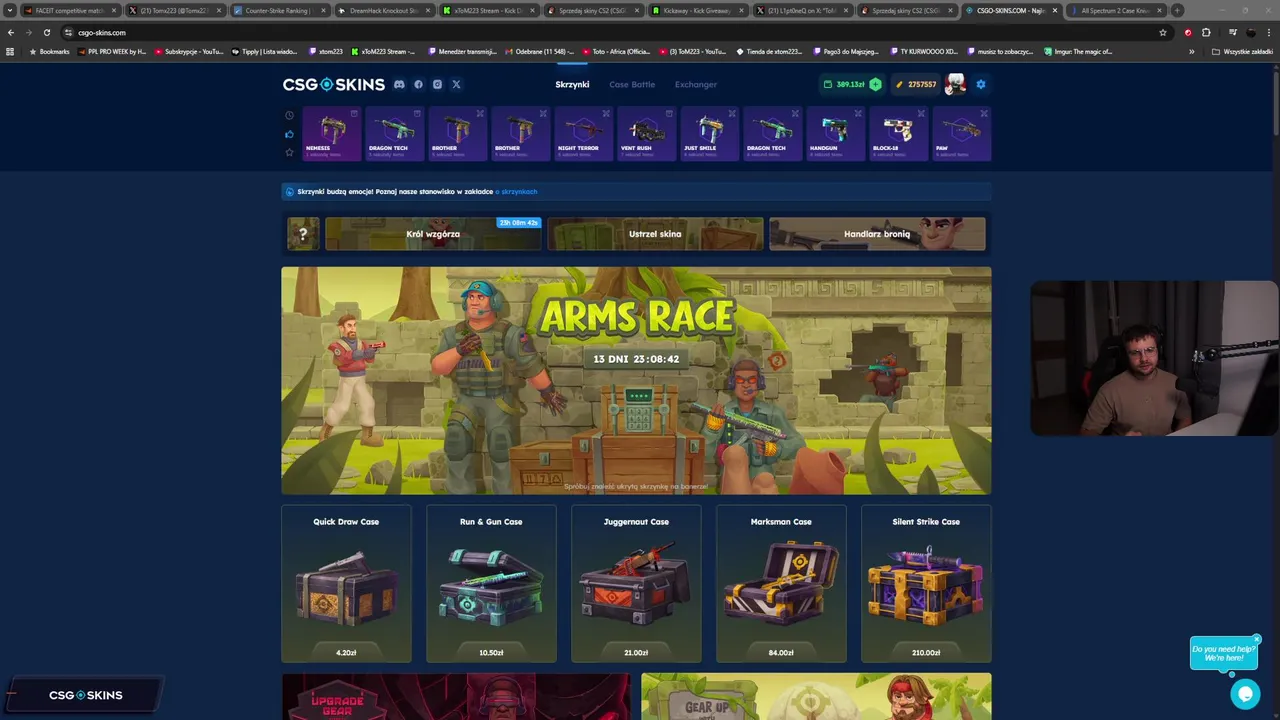Select the Case Battle navigation tab
This screenshot has width=1280, height=720.
632,85
